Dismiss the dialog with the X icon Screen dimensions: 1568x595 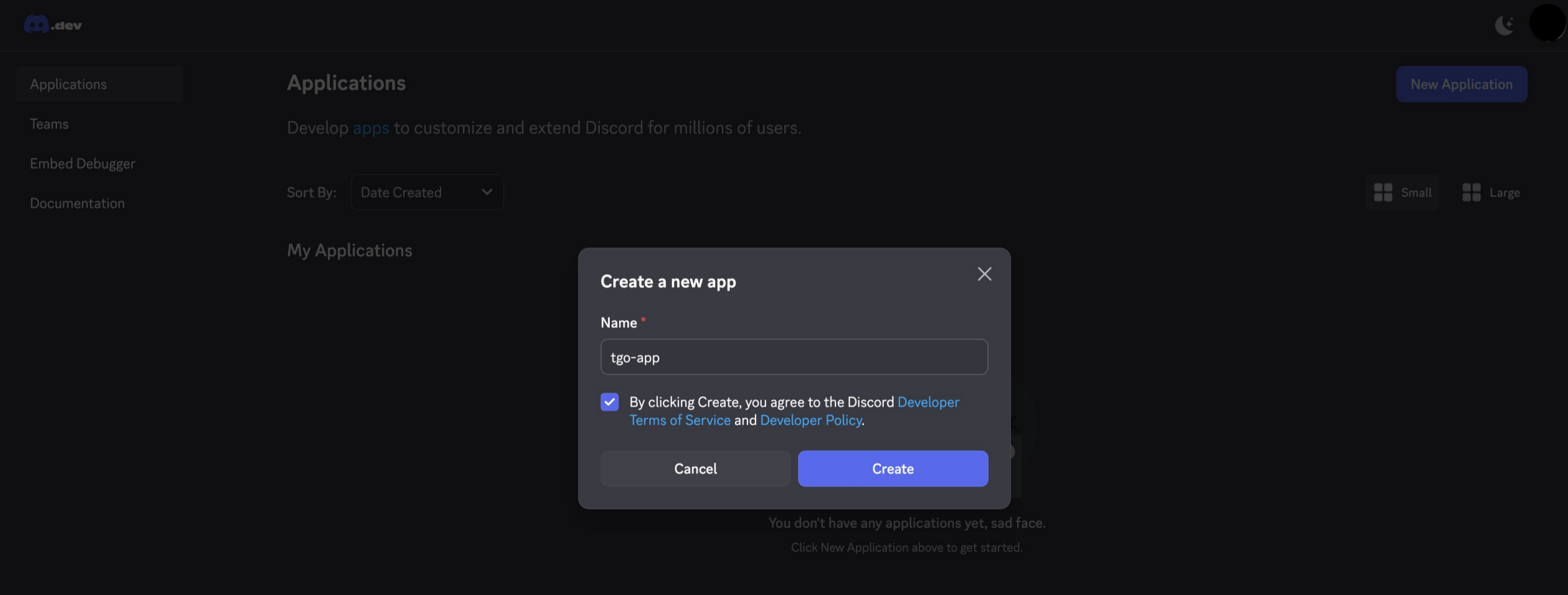[984, 273]
